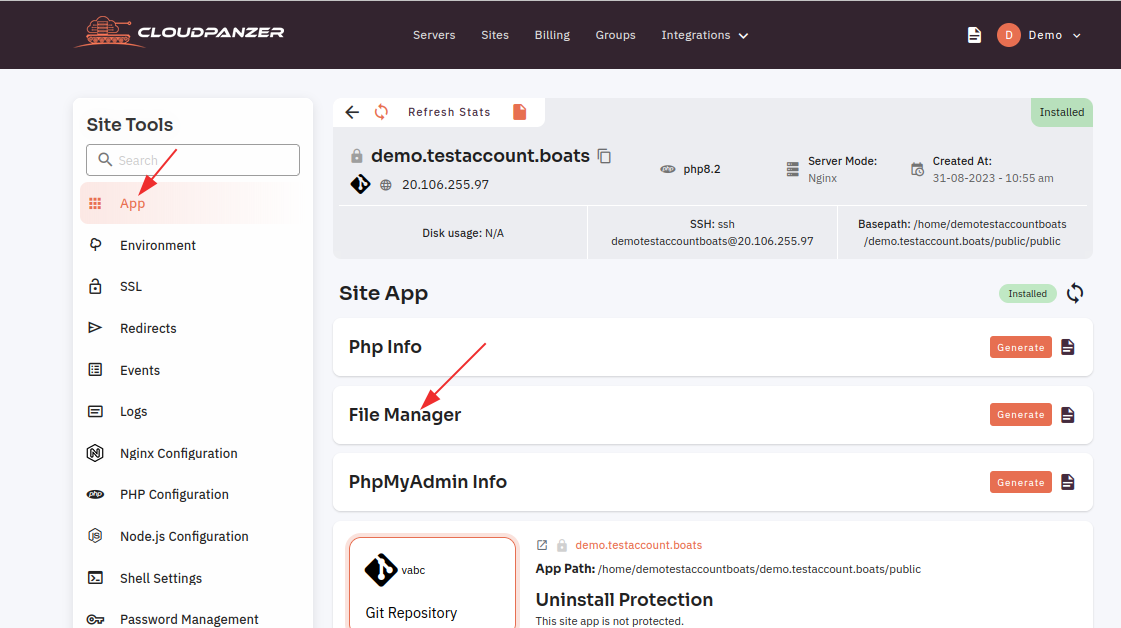1121x628 pixels.
Task: Generate File Manager access
Action: click(x=1020, y=415)
